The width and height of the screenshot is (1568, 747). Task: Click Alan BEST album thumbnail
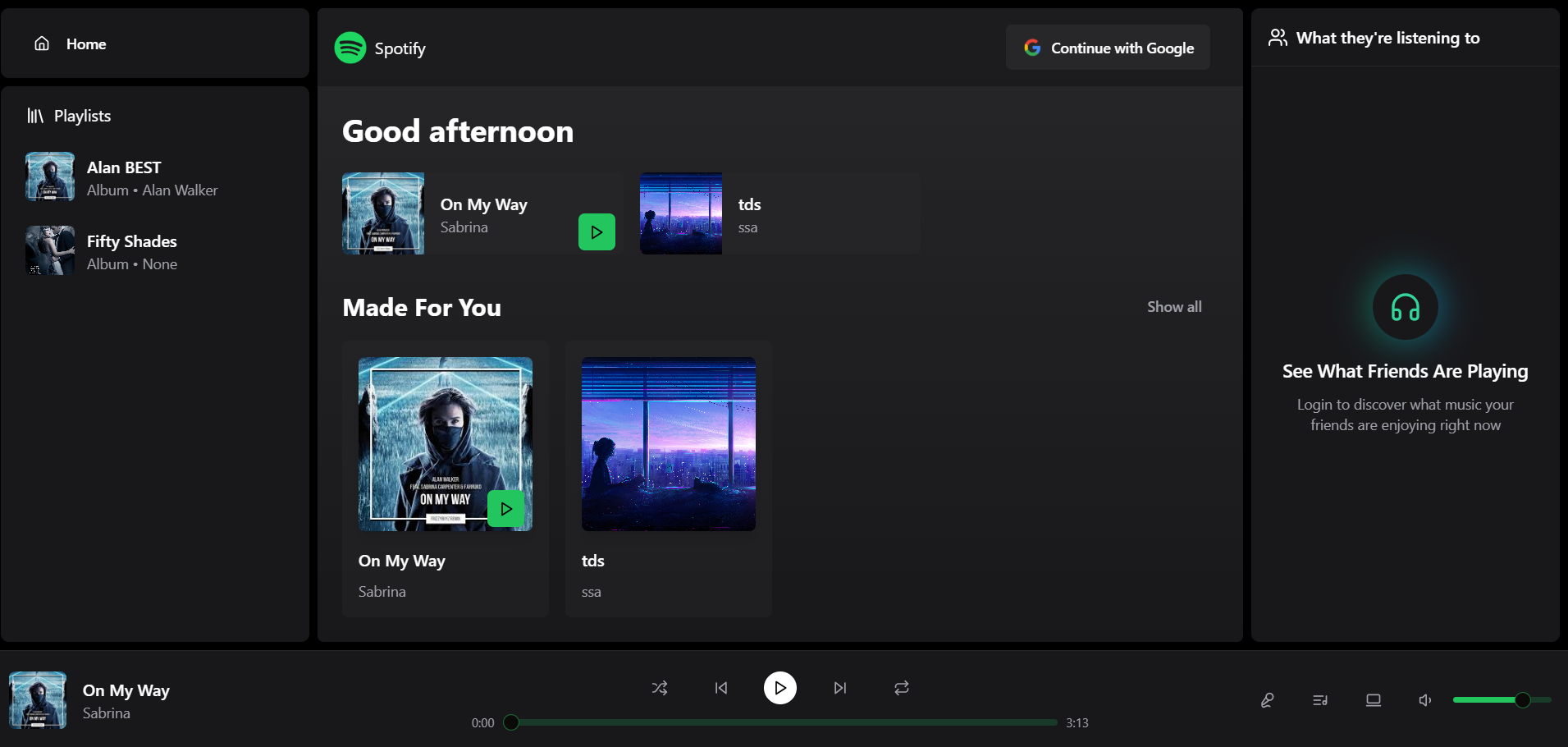(50, 176)
